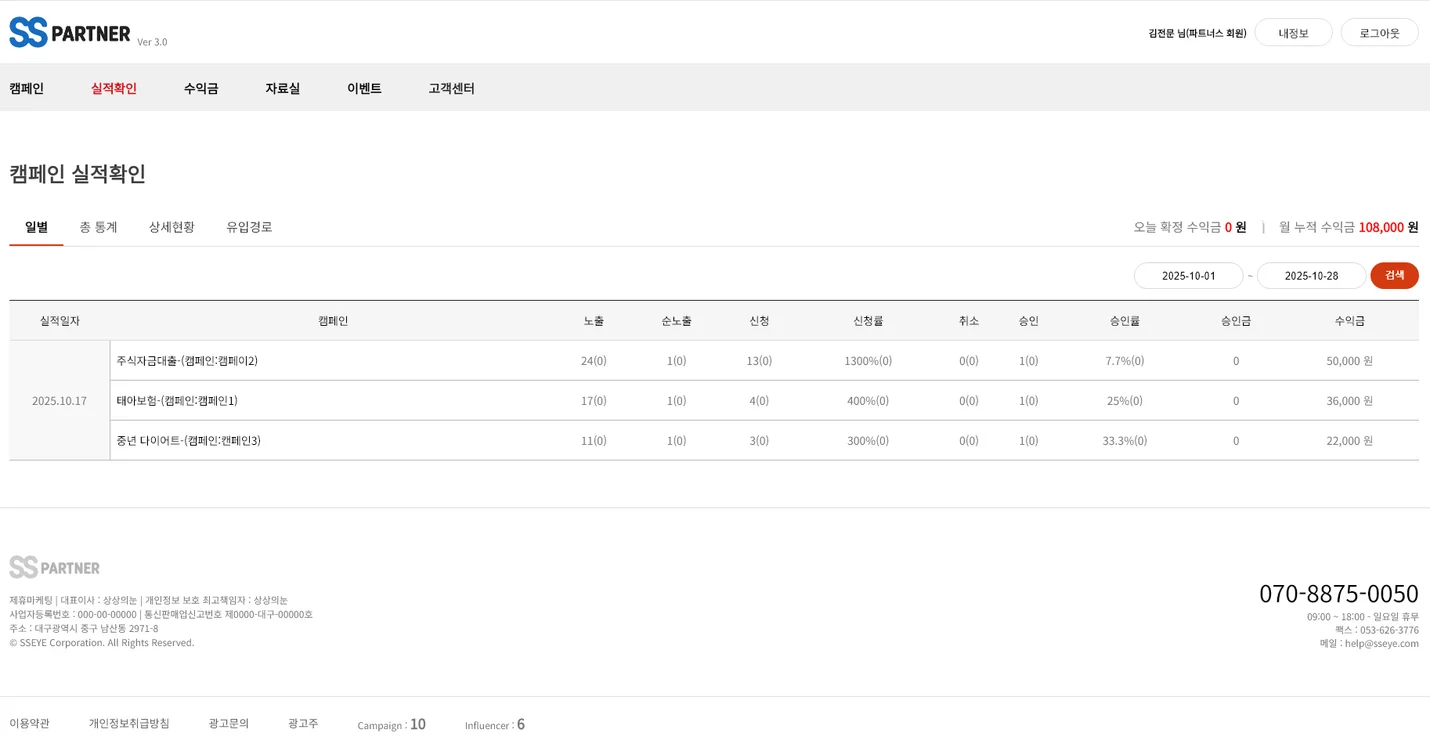Click the end date field 2025-10-28
The image size is (1430, 744).
pos(1311,276)
